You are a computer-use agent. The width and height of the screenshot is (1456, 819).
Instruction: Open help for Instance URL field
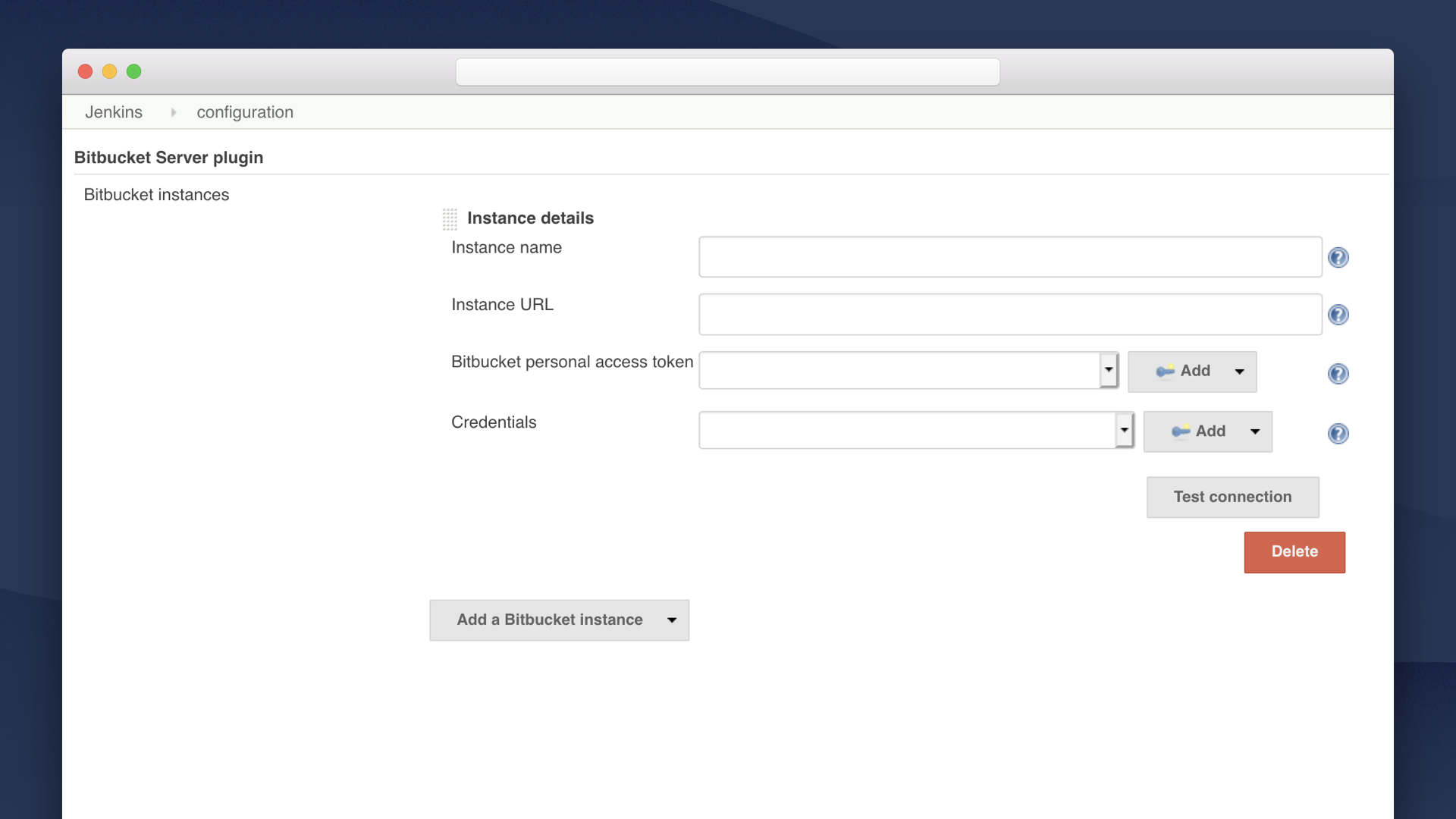point(1338,315)
